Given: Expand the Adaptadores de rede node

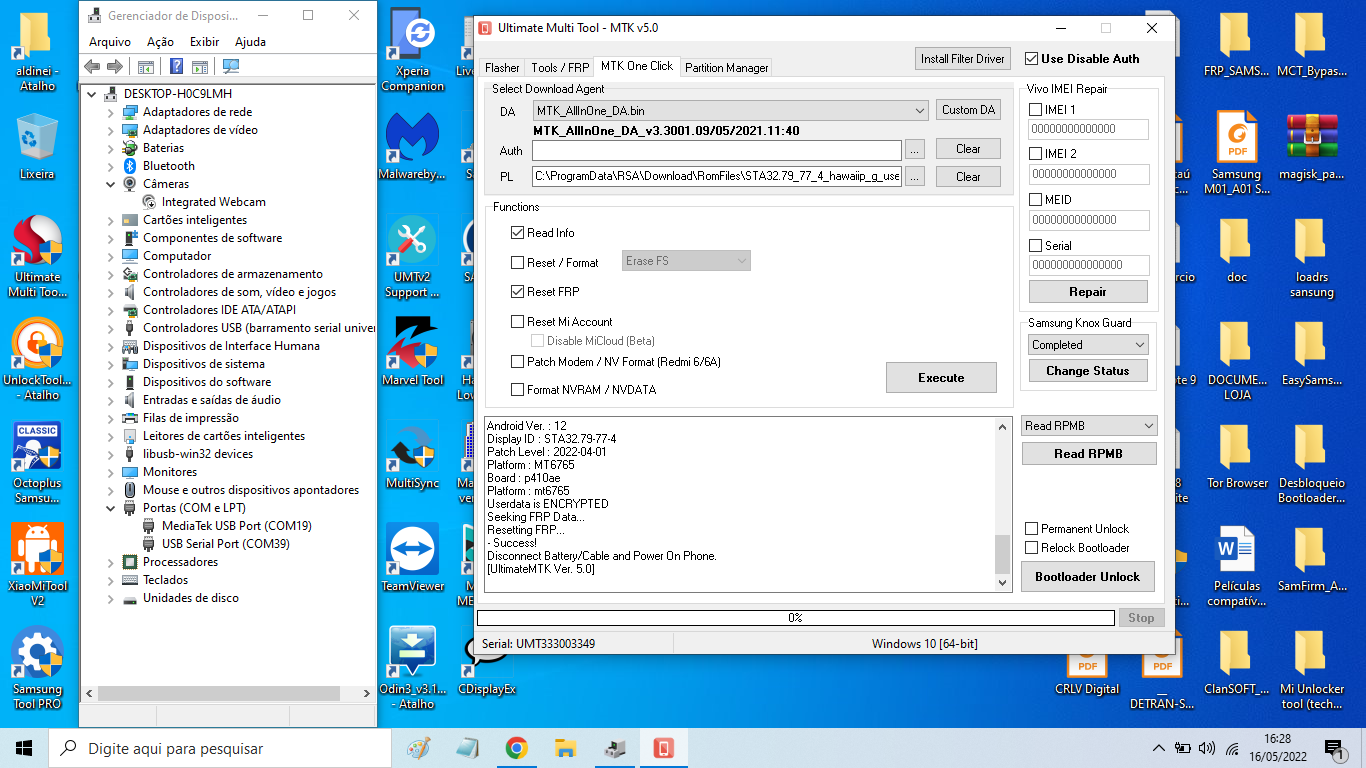Looking at the screenshot, I should click(111, 112).
